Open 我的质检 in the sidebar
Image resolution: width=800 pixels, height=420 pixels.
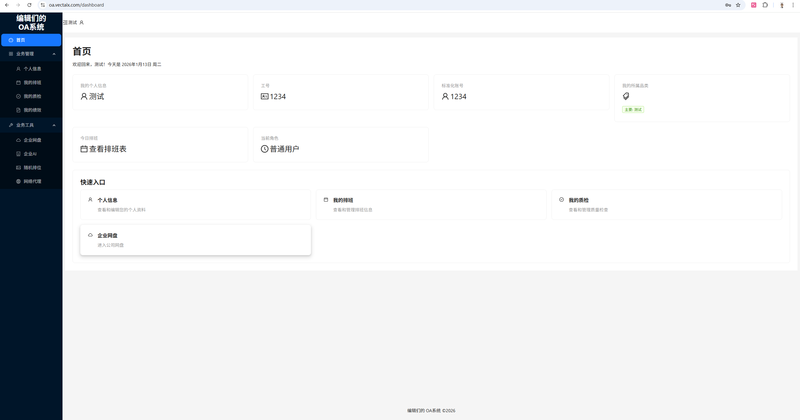pyautogui.click(x=31, y=96)
